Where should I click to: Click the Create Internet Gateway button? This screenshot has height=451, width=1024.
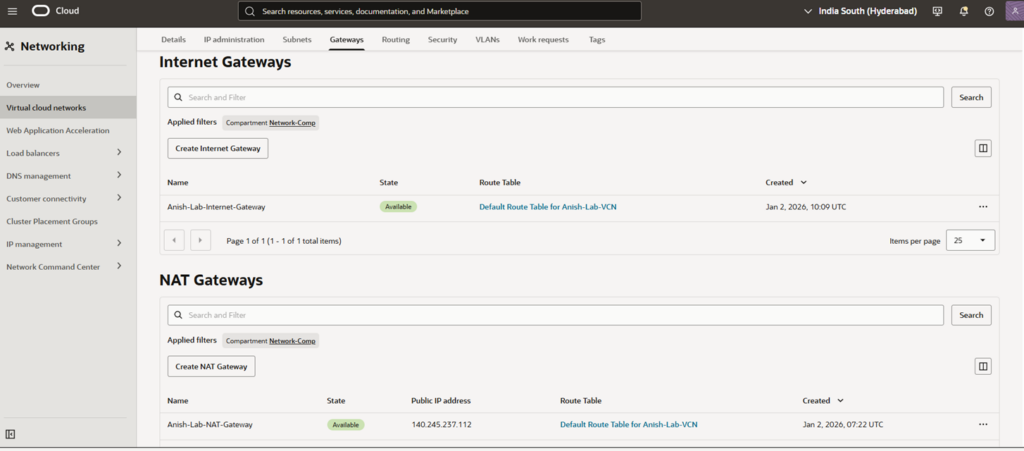click(x=217, y=148)
